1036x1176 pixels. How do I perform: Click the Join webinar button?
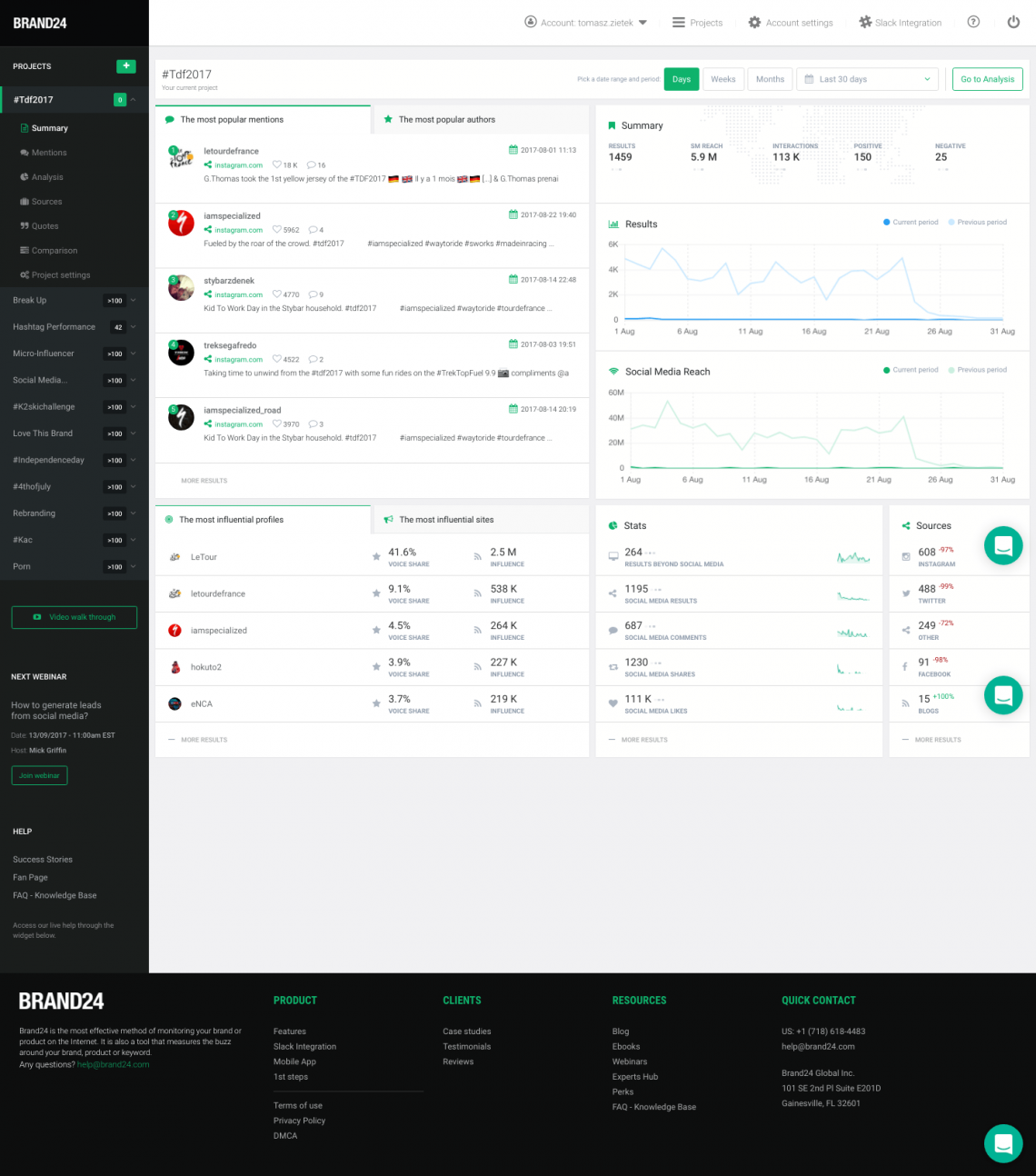pyautogui.click(x=39, y=775)
